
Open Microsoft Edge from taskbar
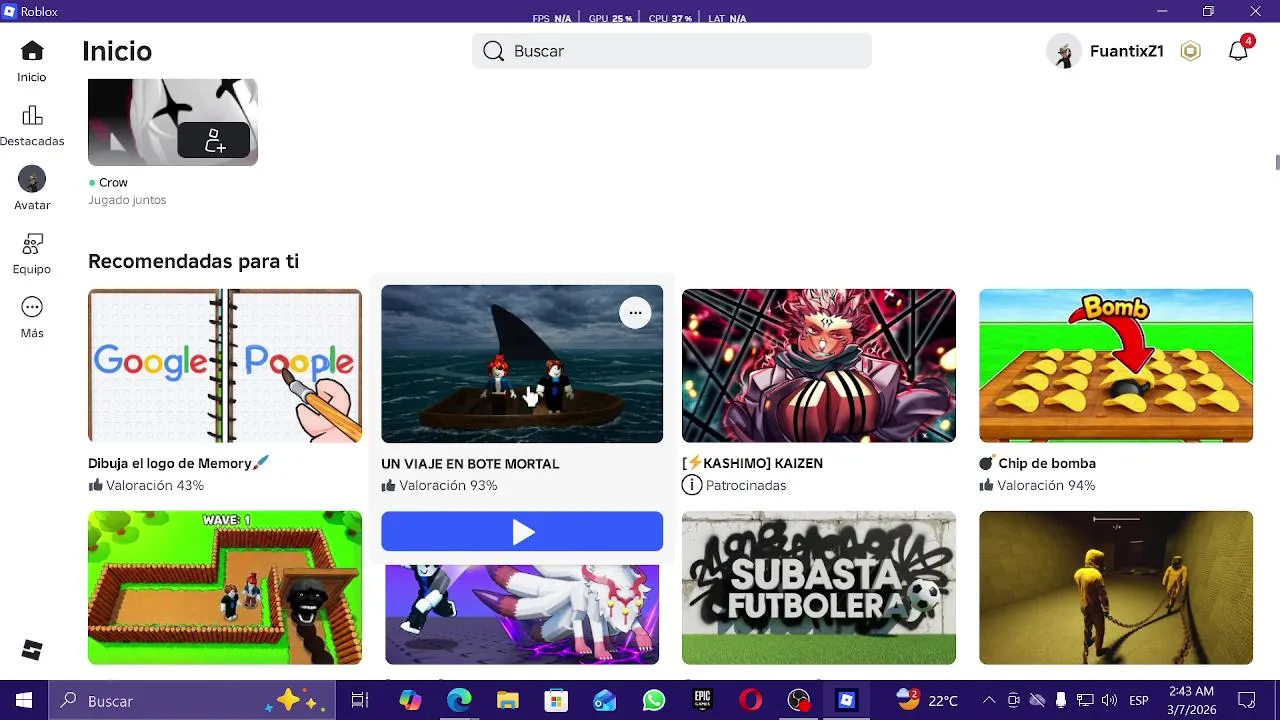coord(459,701)
